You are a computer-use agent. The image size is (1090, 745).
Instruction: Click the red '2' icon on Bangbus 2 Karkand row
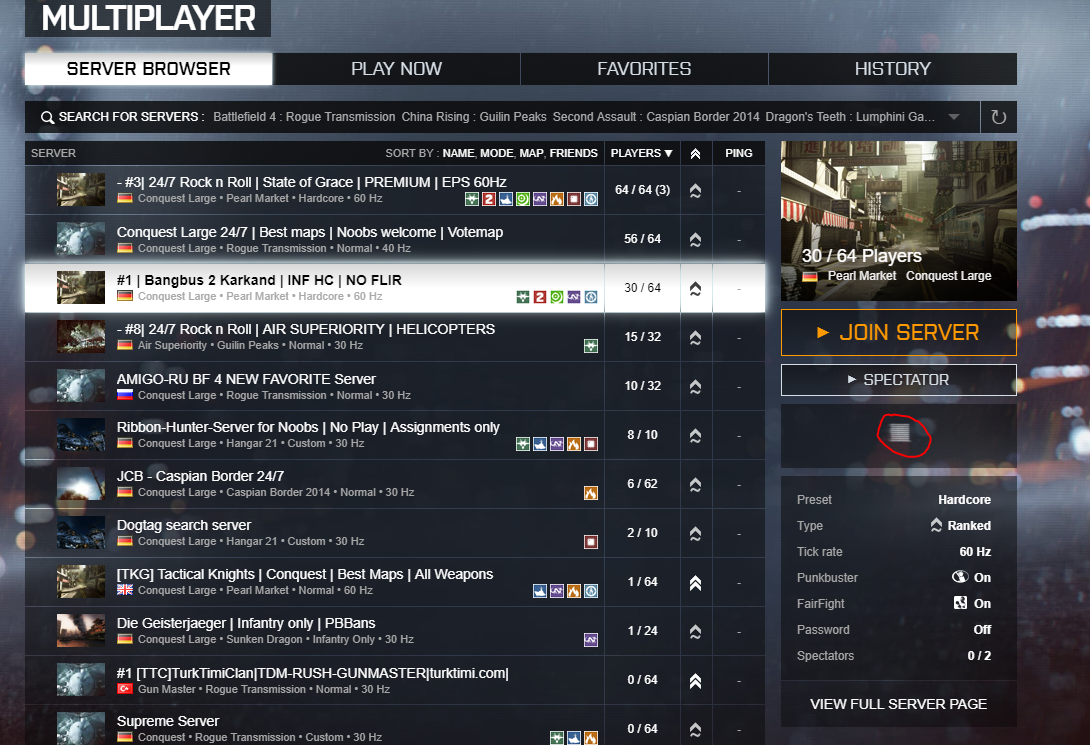tap(540, 297)
